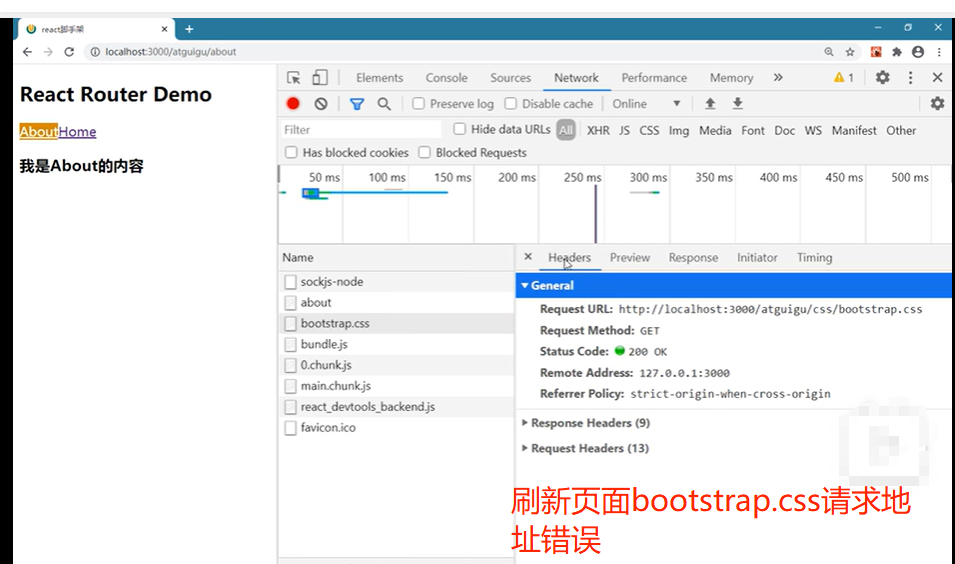Check Has blocked cookies

click(291, 152)
